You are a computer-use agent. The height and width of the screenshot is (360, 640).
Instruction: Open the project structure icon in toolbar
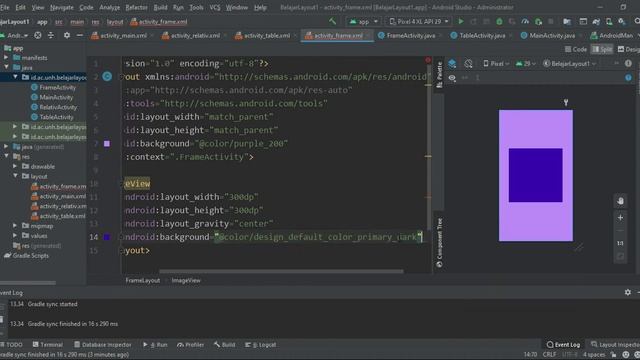point(567,21)
